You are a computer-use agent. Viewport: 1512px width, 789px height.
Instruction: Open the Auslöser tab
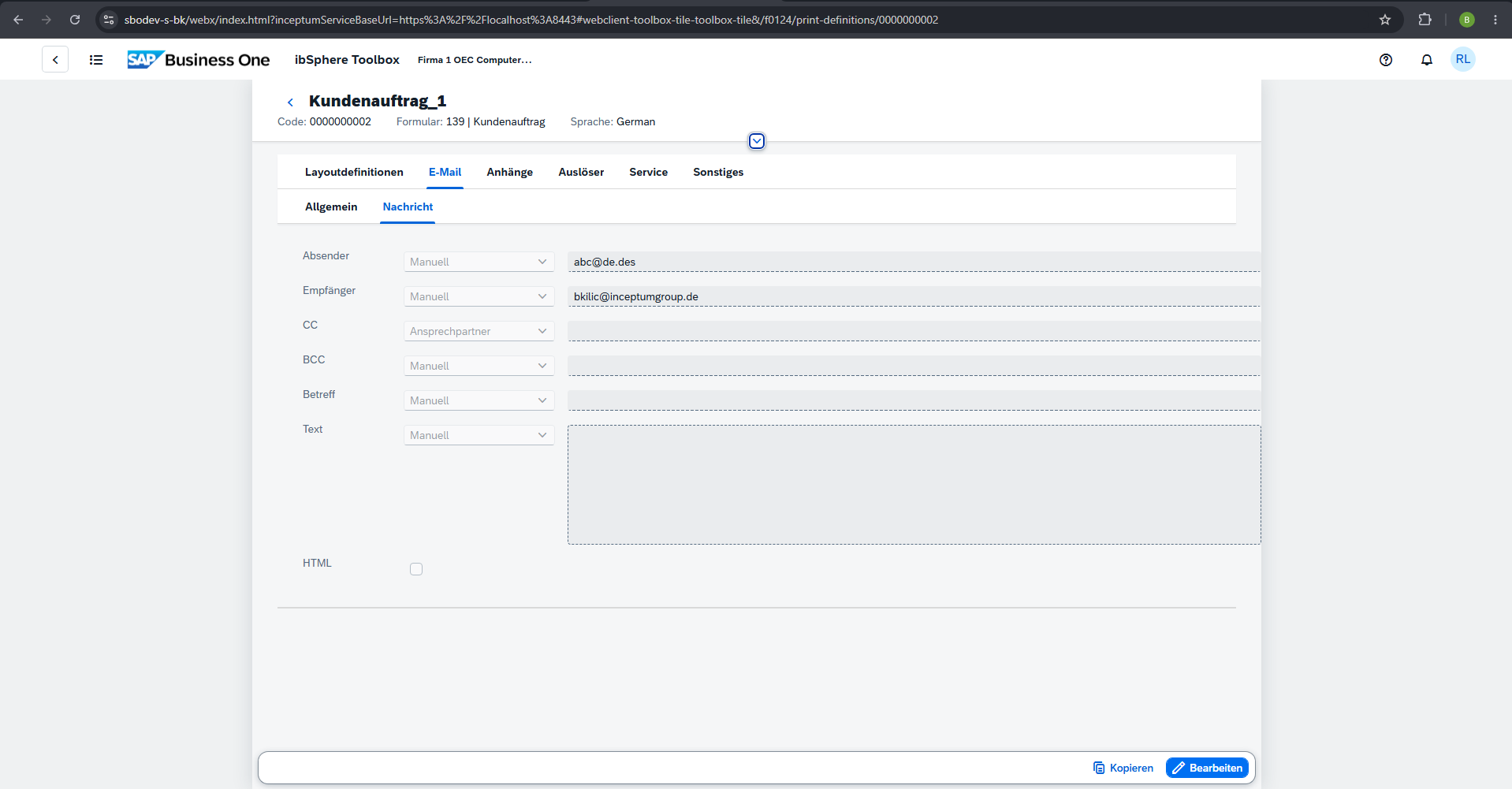[581, 172]
